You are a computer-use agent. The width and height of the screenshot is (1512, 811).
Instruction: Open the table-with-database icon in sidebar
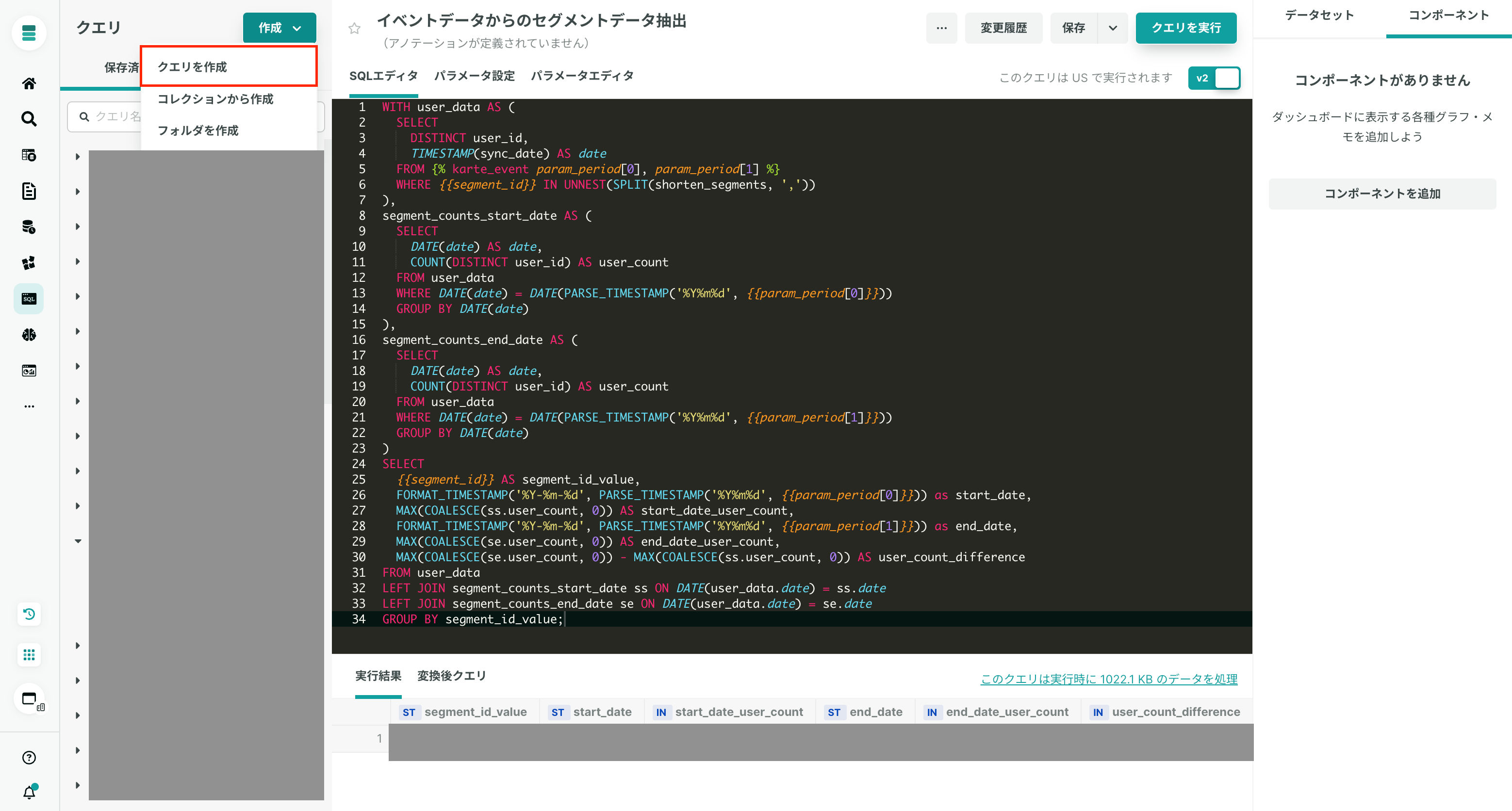tap(29, 155)
